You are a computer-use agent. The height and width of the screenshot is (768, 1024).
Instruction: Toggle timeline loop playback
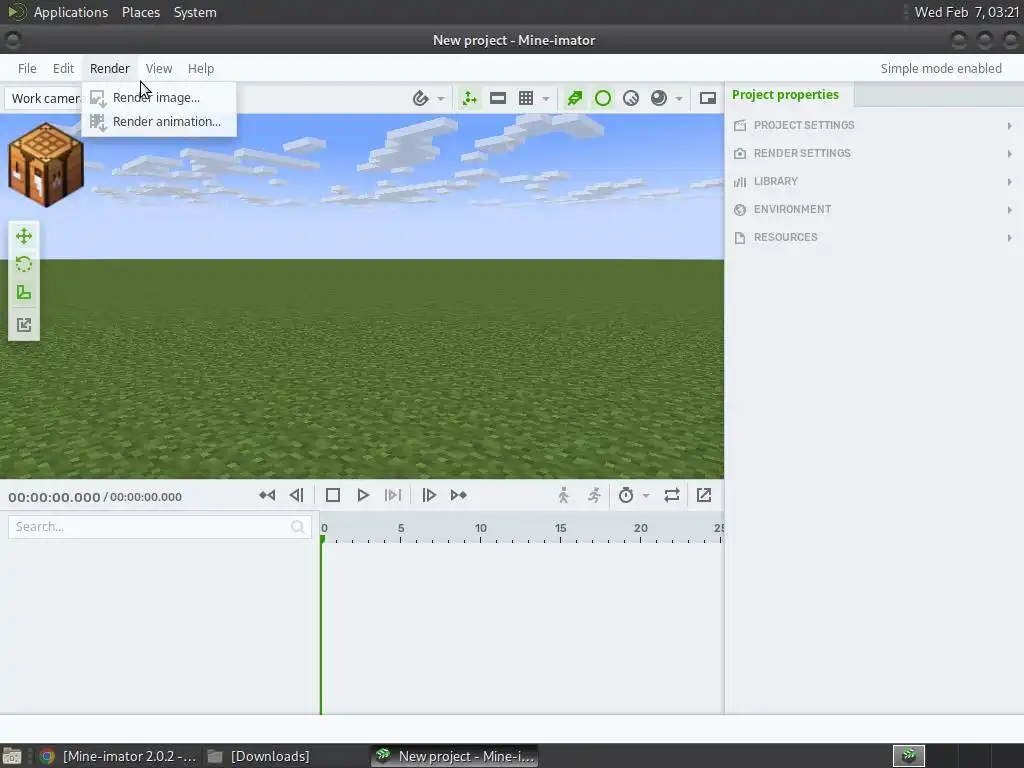click(x=672, y=495)
